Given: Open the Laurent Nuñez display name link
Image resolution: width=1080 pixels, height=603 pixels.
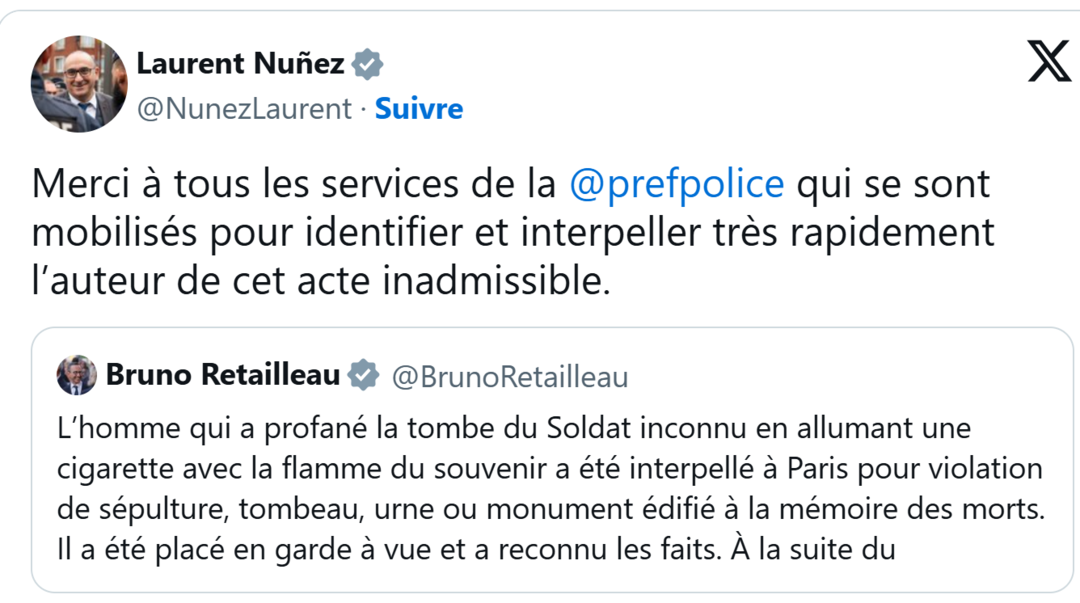Looking at the screenshot, I should coord(240,64).
